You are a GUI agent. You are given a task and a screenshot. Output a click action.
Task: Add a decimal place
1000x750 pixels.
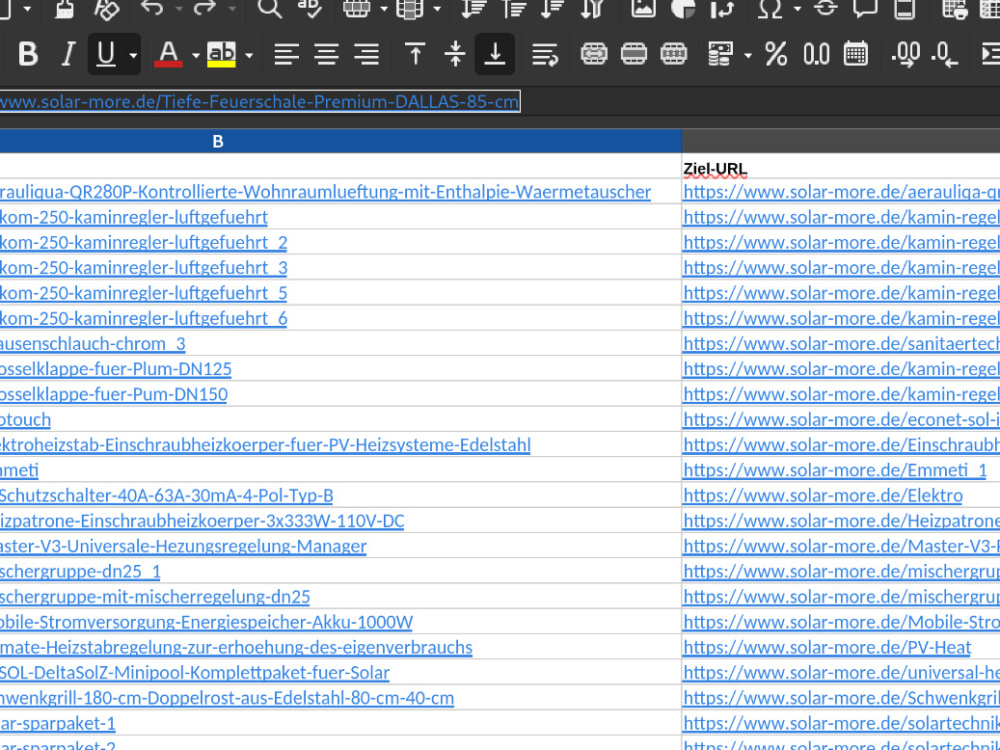tap(905, 54)
